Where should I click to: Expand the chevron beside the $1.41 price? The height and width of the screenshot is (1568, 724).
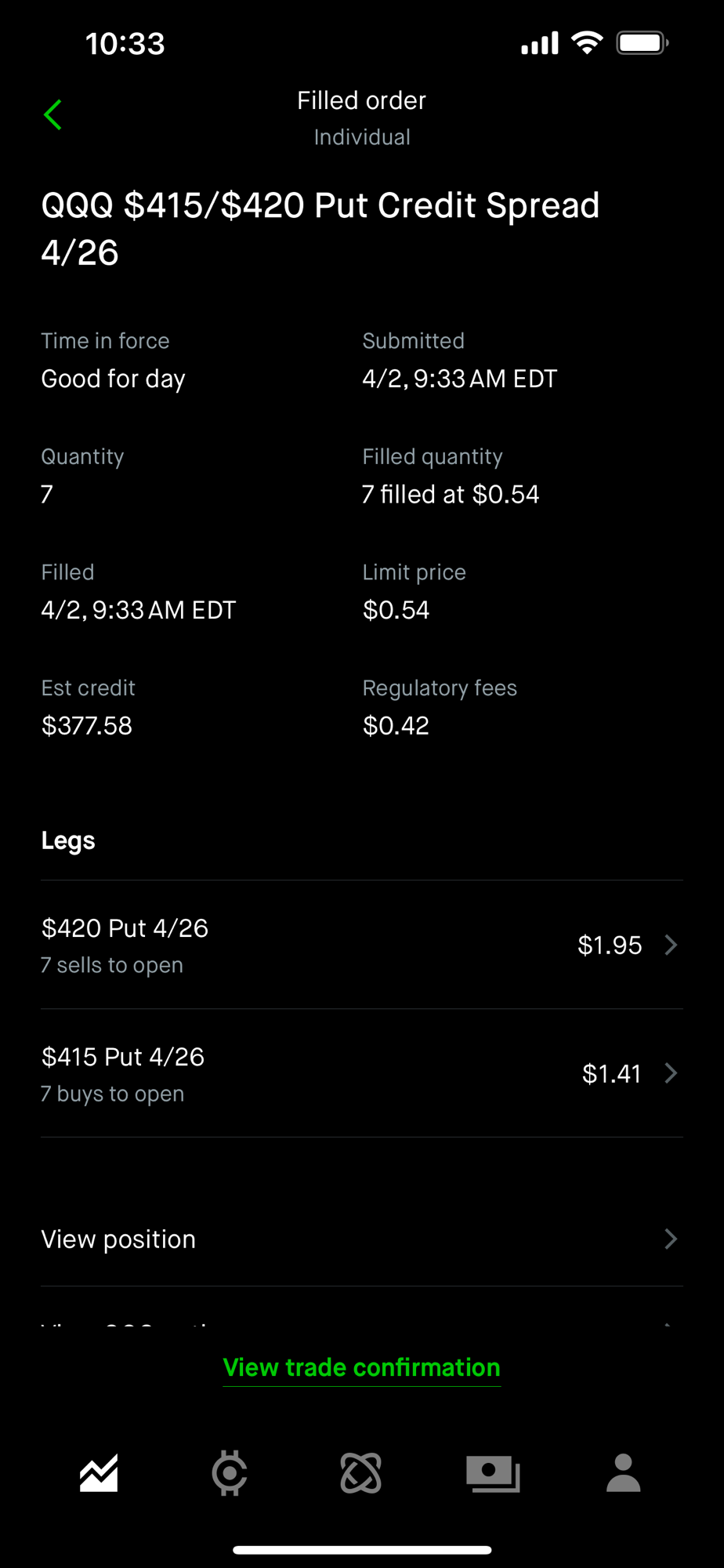[671, 1073]
